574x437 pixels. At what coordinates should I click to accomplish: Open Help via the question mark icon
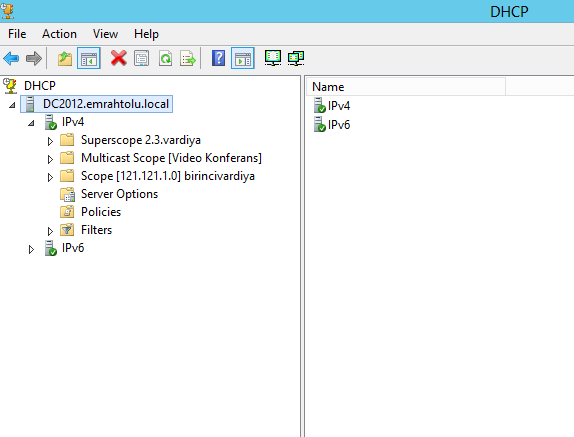coord(219,58)
